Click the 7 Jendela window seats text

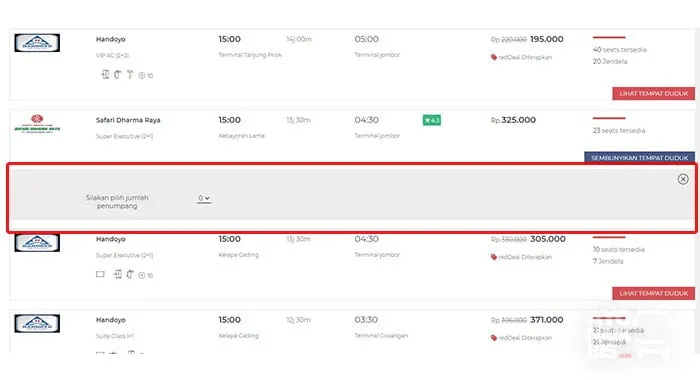tap(608, 261)
